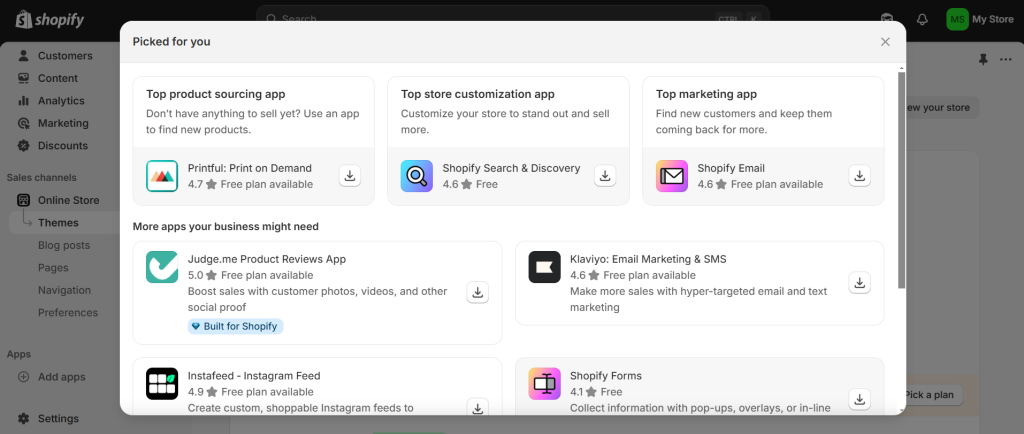Click the 'Top product sourcing app' heading
Screen dimensions: 1024x434
[x=216, y=94]
